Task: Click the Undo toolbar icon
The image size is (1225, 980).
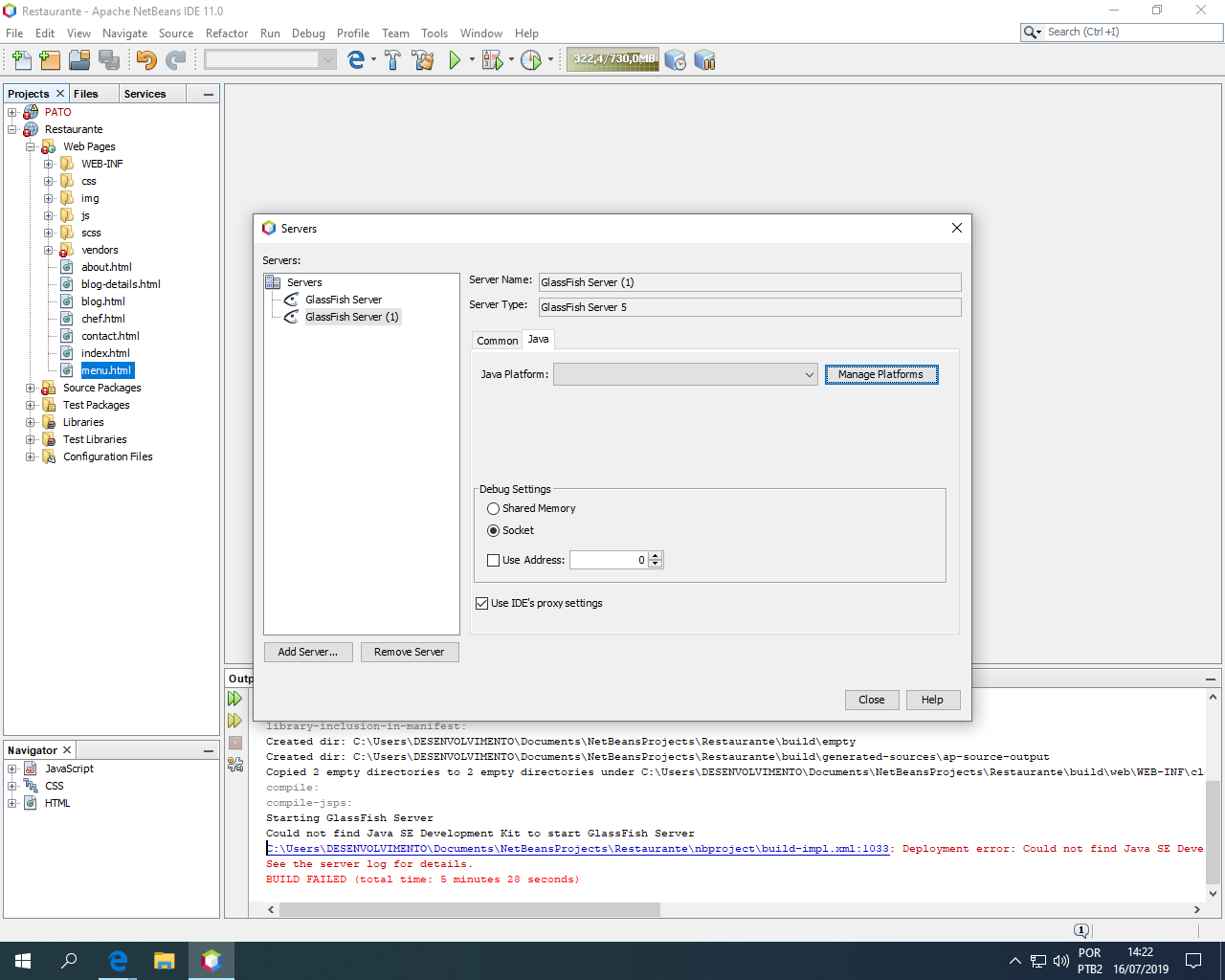Action: tap(145, 60)
